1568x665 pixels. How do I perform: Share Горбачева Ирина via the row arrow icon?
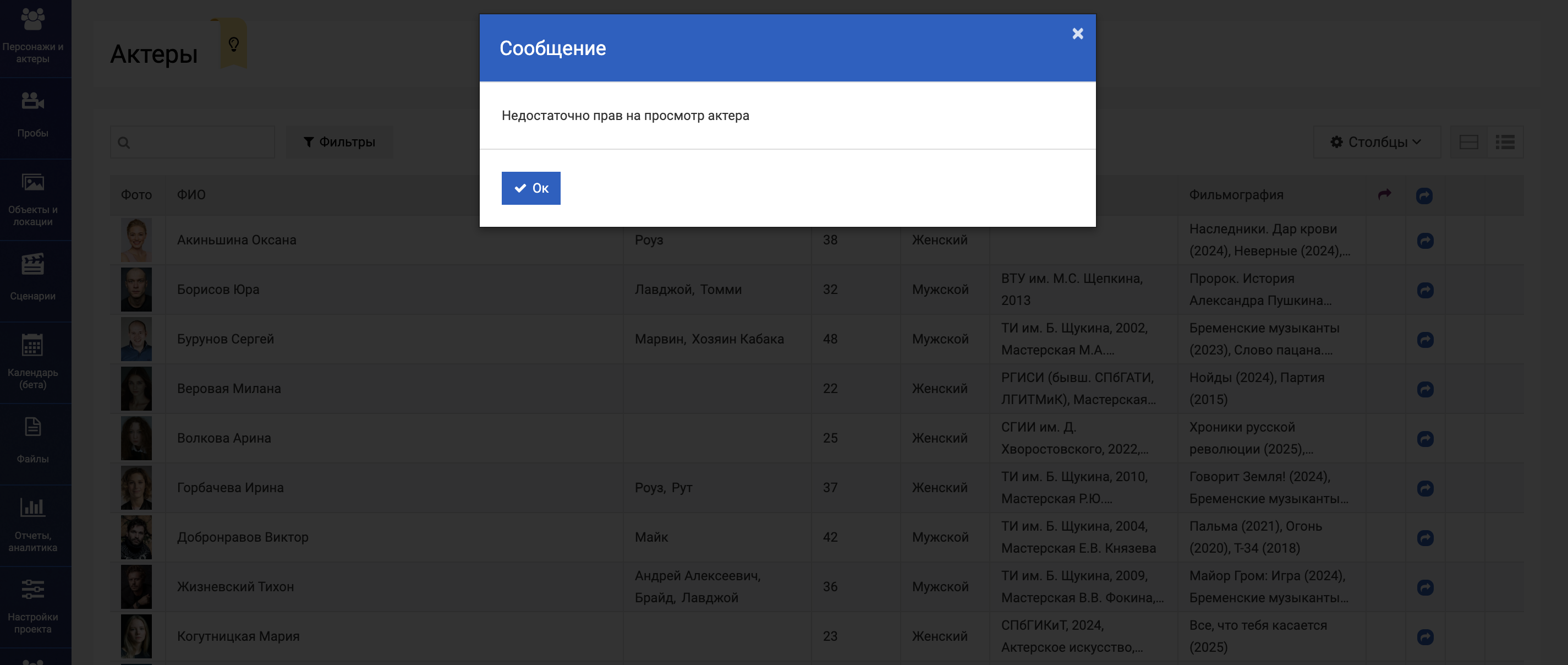pos(1425,488)
